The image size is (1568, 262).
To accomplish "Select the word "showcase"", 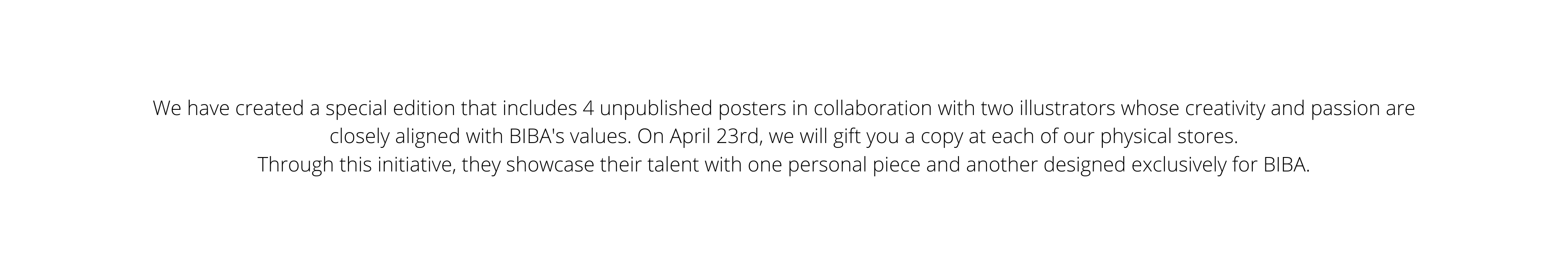I will click(550, 164).
